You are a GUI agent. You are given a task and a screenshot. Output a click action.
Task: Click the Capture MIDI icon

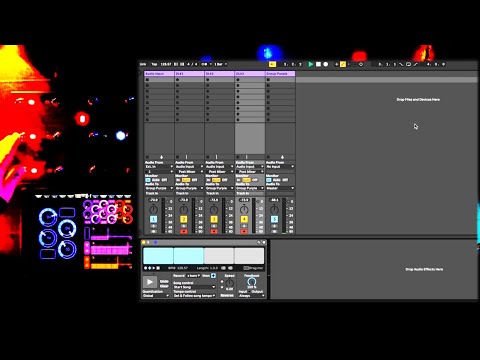click(x=354, y=64)
